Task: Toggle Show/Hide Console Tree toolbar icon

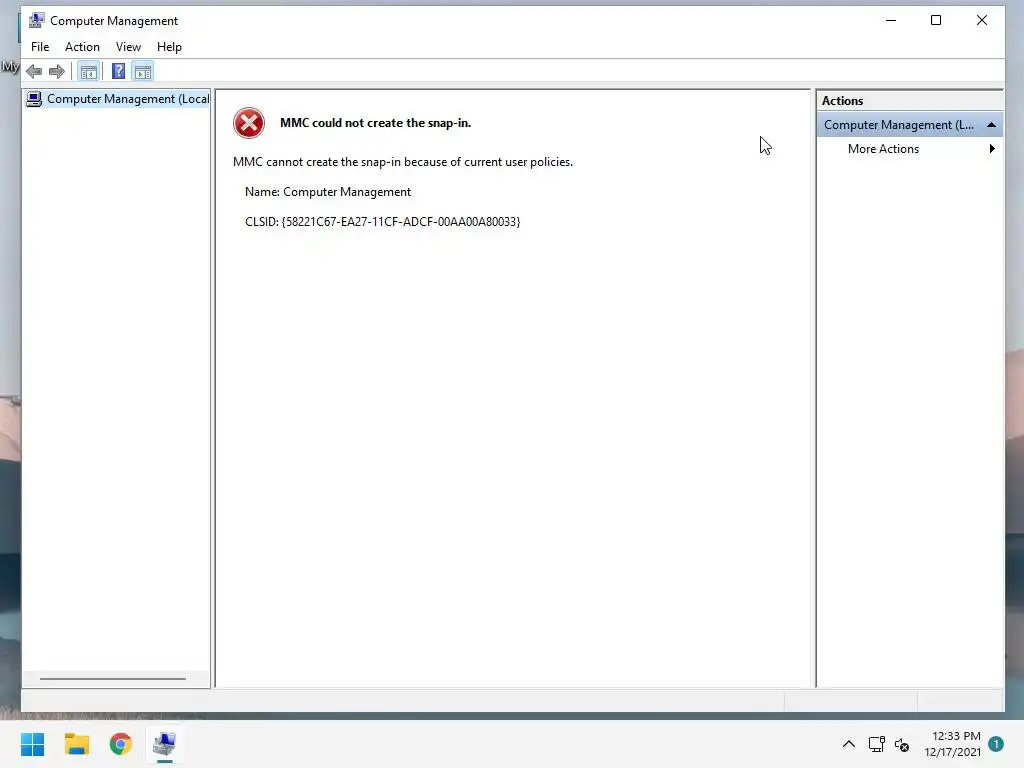Action: point(89,71)
